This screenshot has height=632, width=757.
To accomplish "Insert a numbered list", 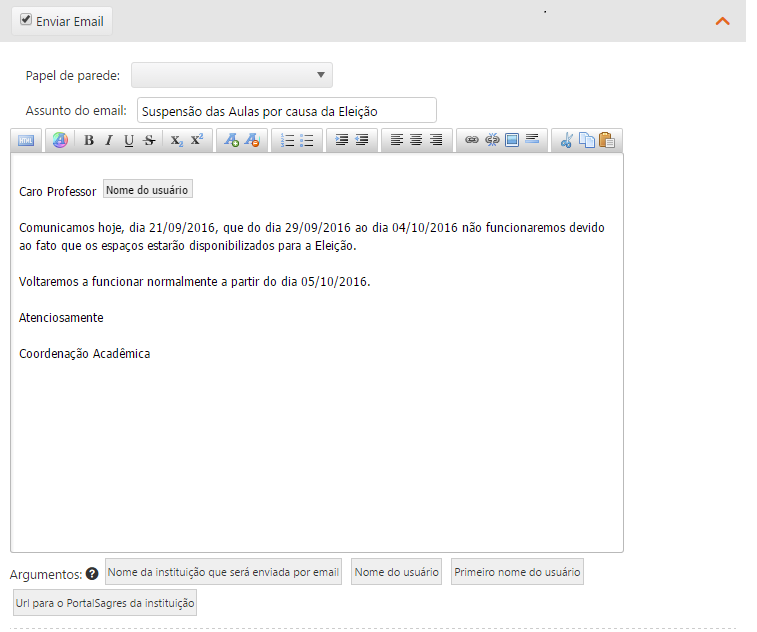I will pyautogui.click(x=287, y=141).
